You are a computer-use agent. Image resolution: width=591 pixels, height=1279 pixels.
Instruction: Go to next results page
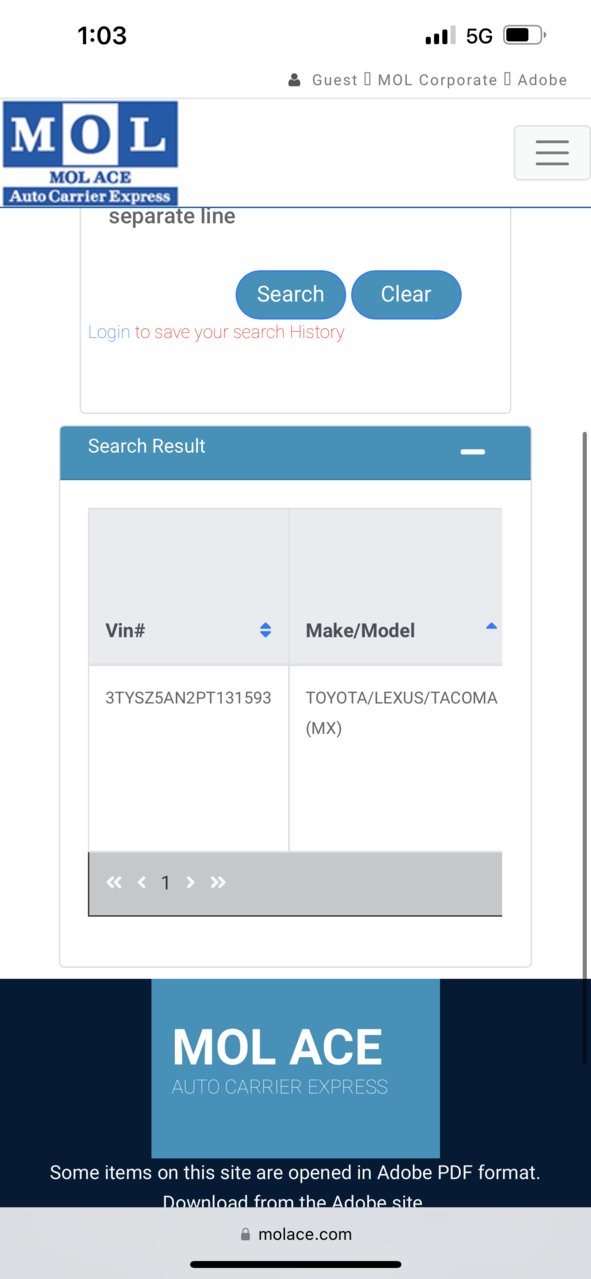[x=190, y=882]
